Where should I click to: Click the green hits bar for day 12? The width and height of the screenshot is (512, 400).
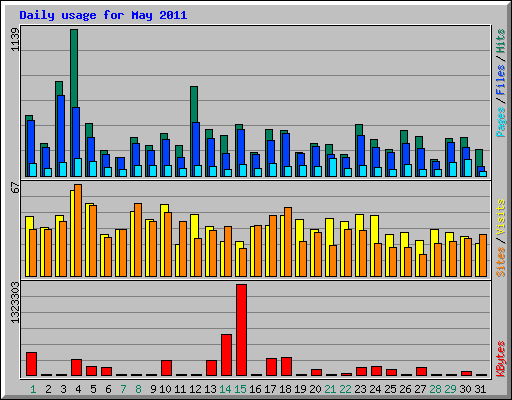(x=194, y=104)
